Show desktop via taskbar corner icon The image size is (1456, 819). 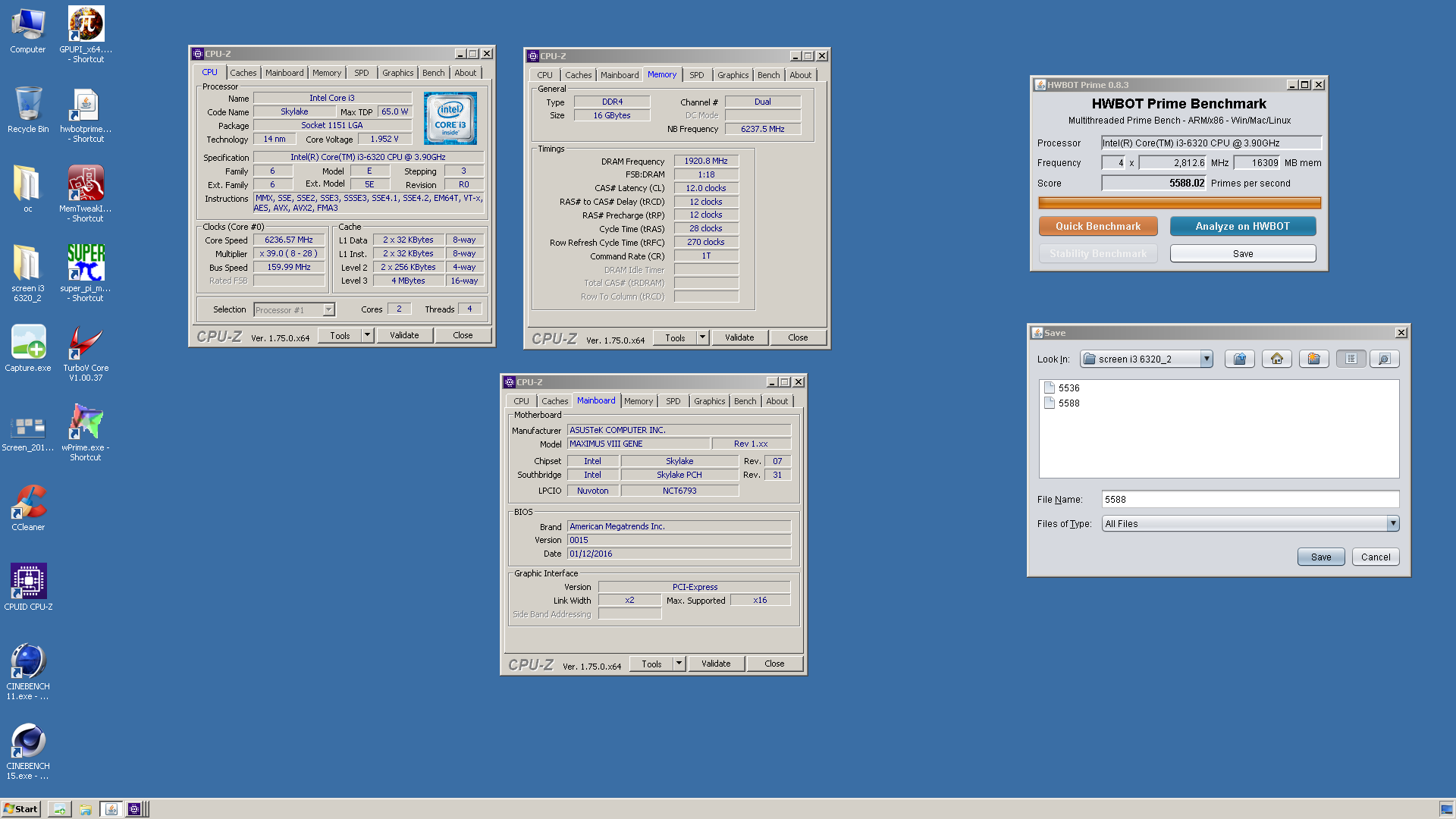[1446, 809]
